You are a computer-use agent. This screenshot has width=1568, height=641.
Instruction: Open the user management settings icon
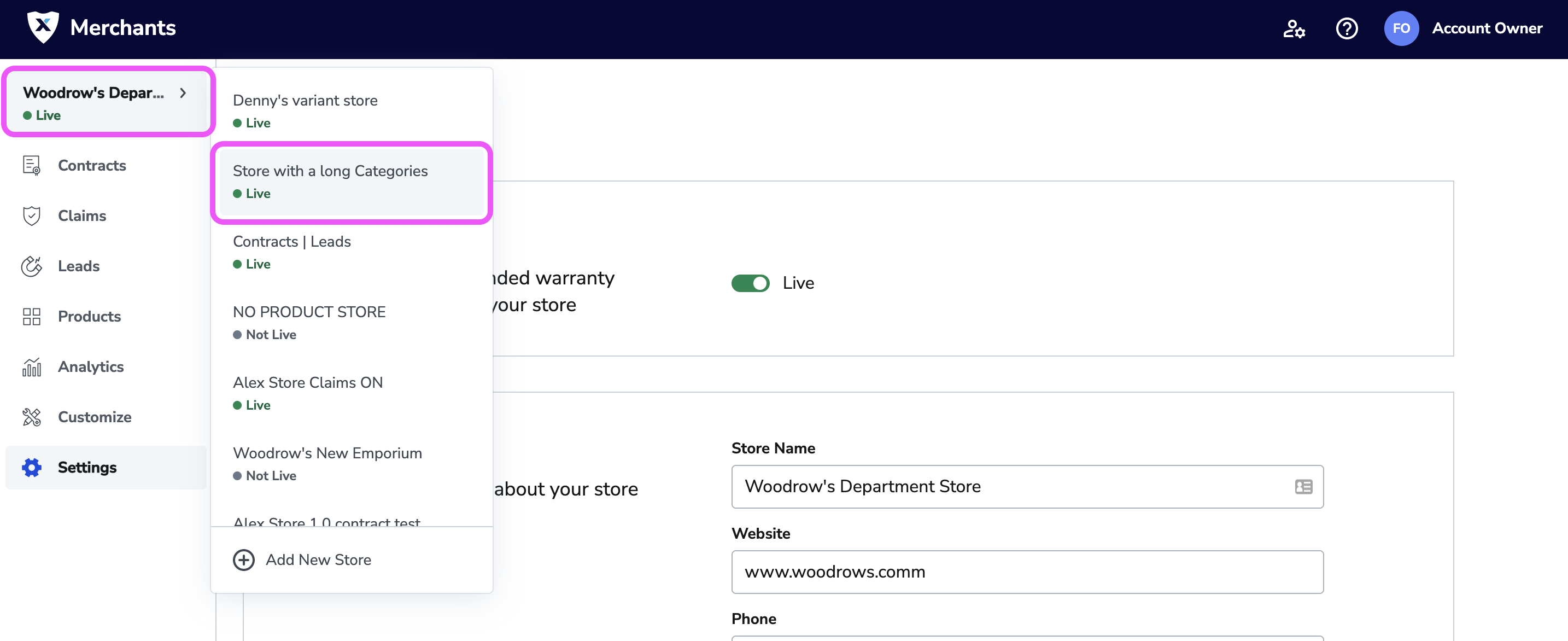[1294, 28]
